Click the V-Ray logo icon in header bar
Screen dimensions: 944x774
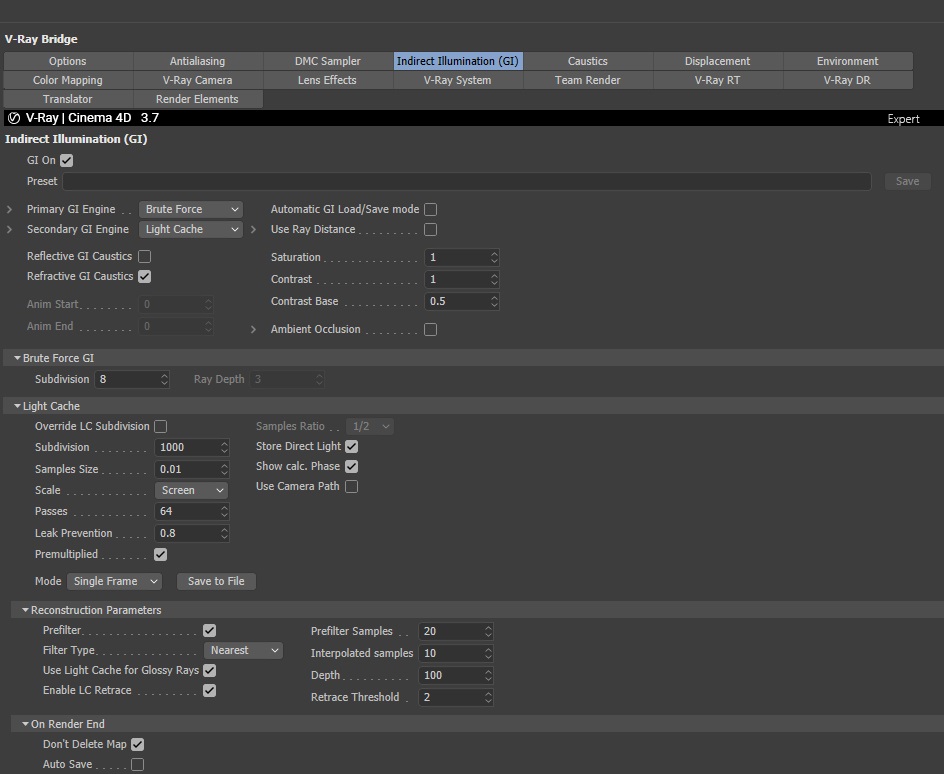click(14, 118)
